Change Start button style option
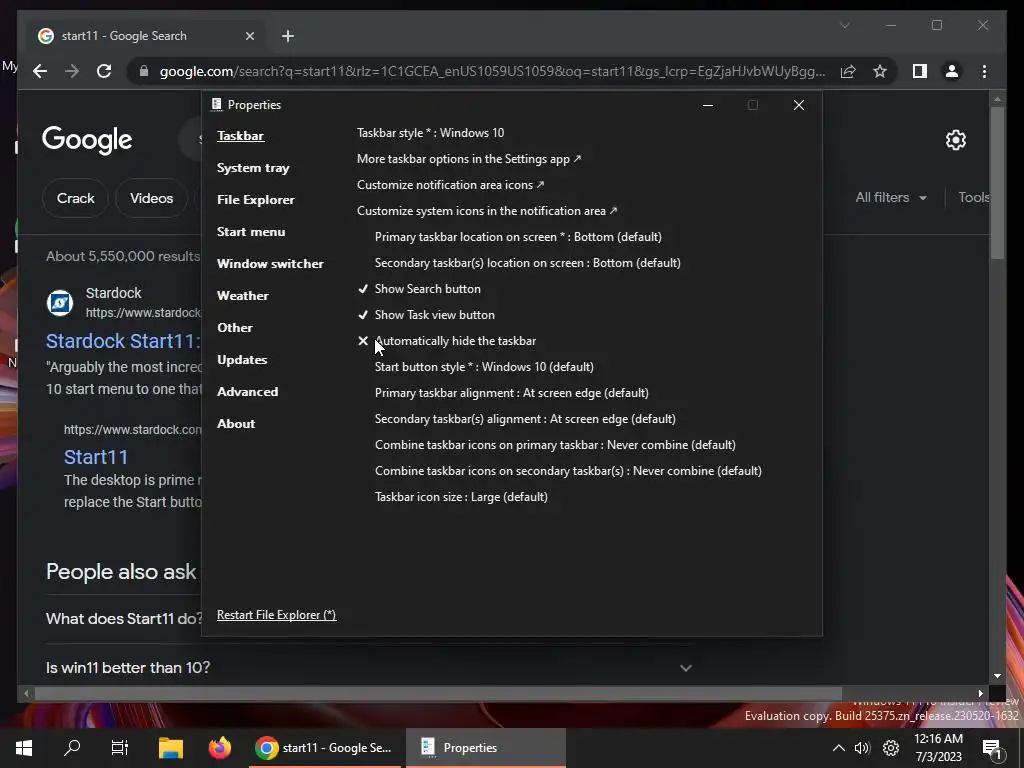This screenshot has height=768, width=1024. click(484, 367)
